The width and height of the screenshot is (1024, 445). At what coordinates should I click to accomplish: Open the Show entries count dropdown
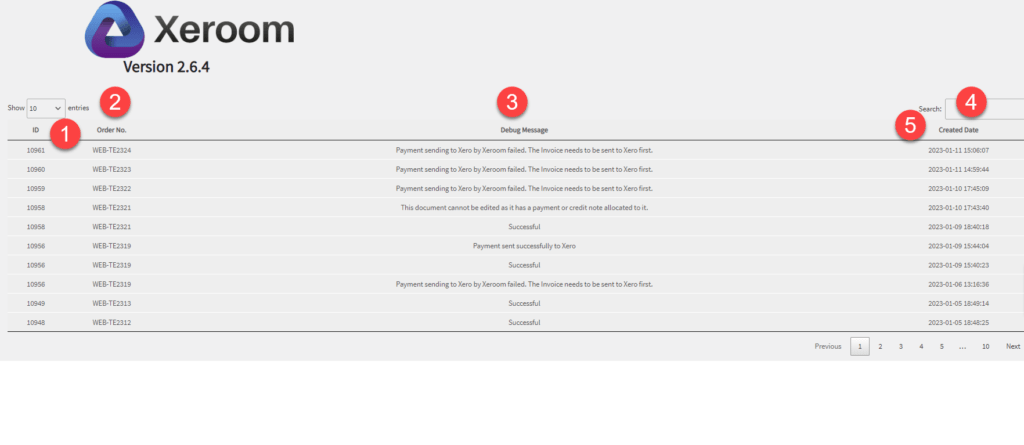[x=46, y=108]
